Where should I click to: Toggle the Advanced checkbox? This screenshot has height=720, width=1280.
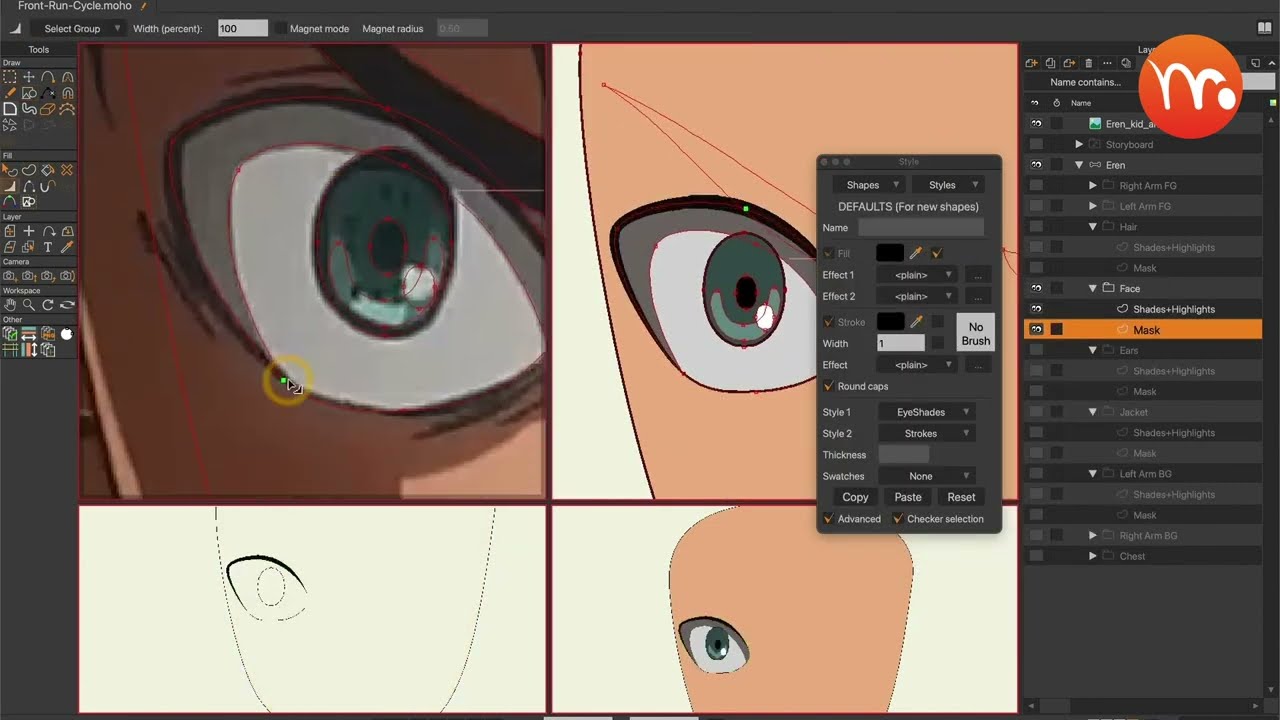click(x=828, y=519)
